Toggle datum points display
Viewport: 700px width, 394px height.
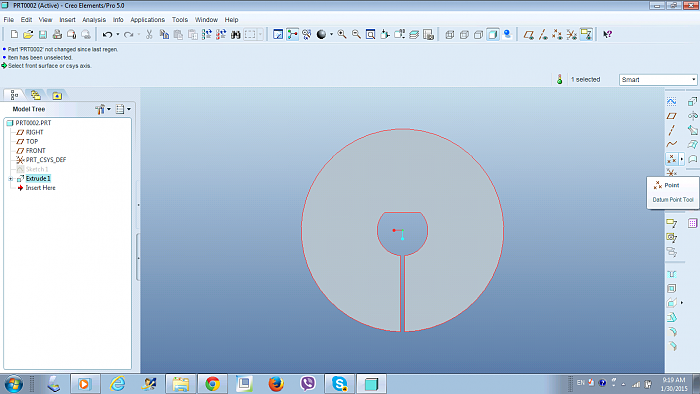[x=558, y=34]
